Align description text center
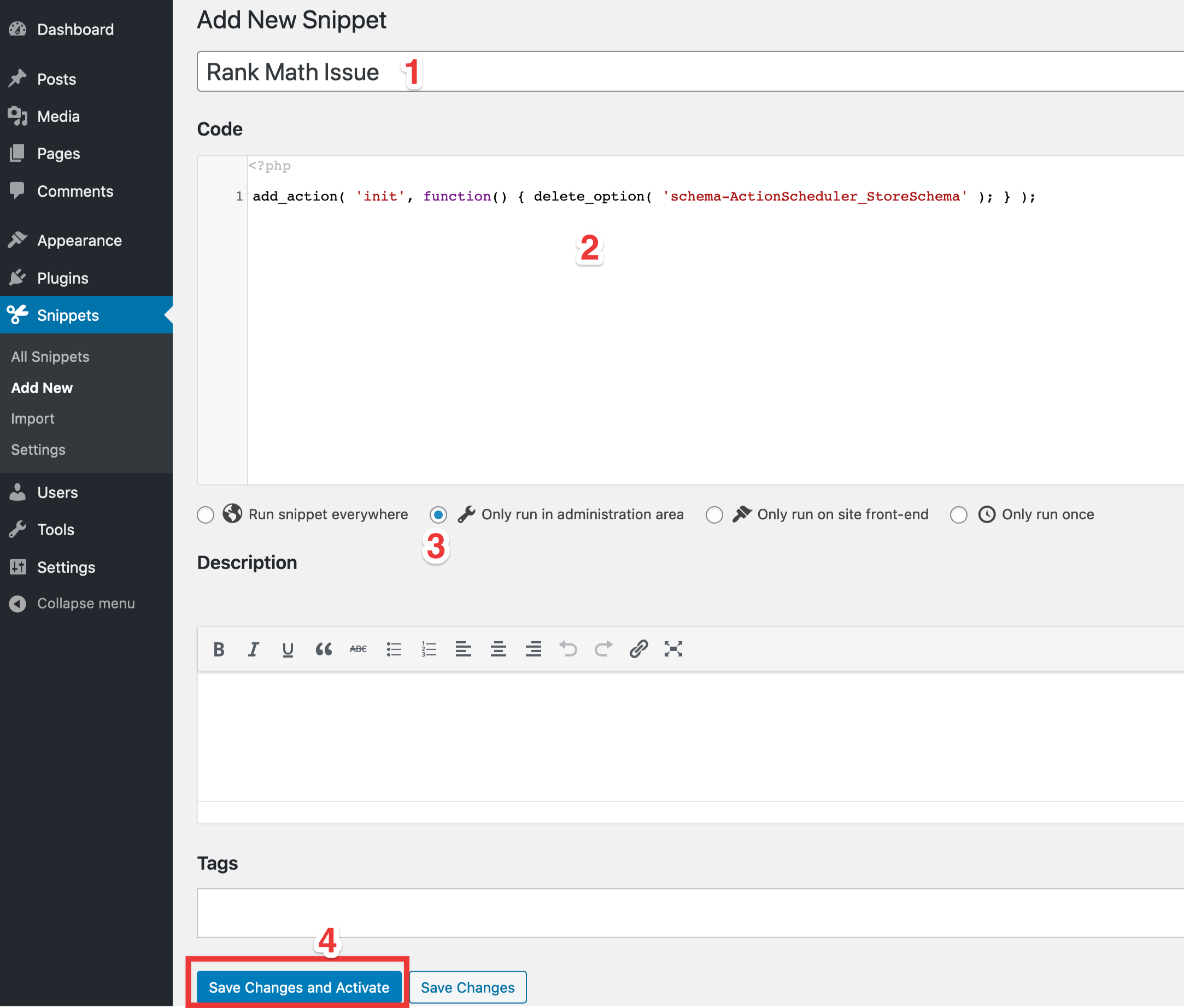 499,649
